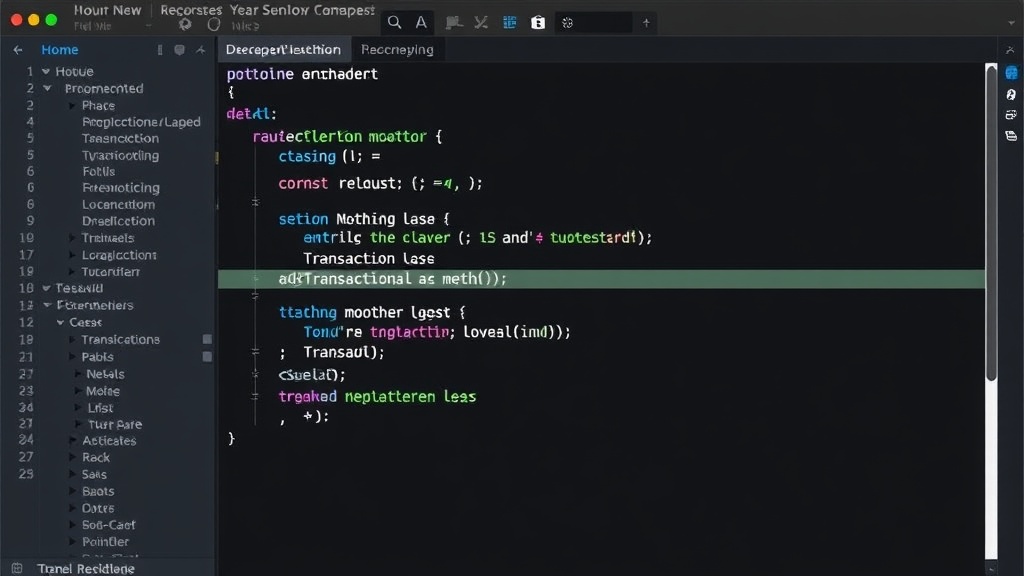Open the dropdown arrow at the top-right corner

1011,23
